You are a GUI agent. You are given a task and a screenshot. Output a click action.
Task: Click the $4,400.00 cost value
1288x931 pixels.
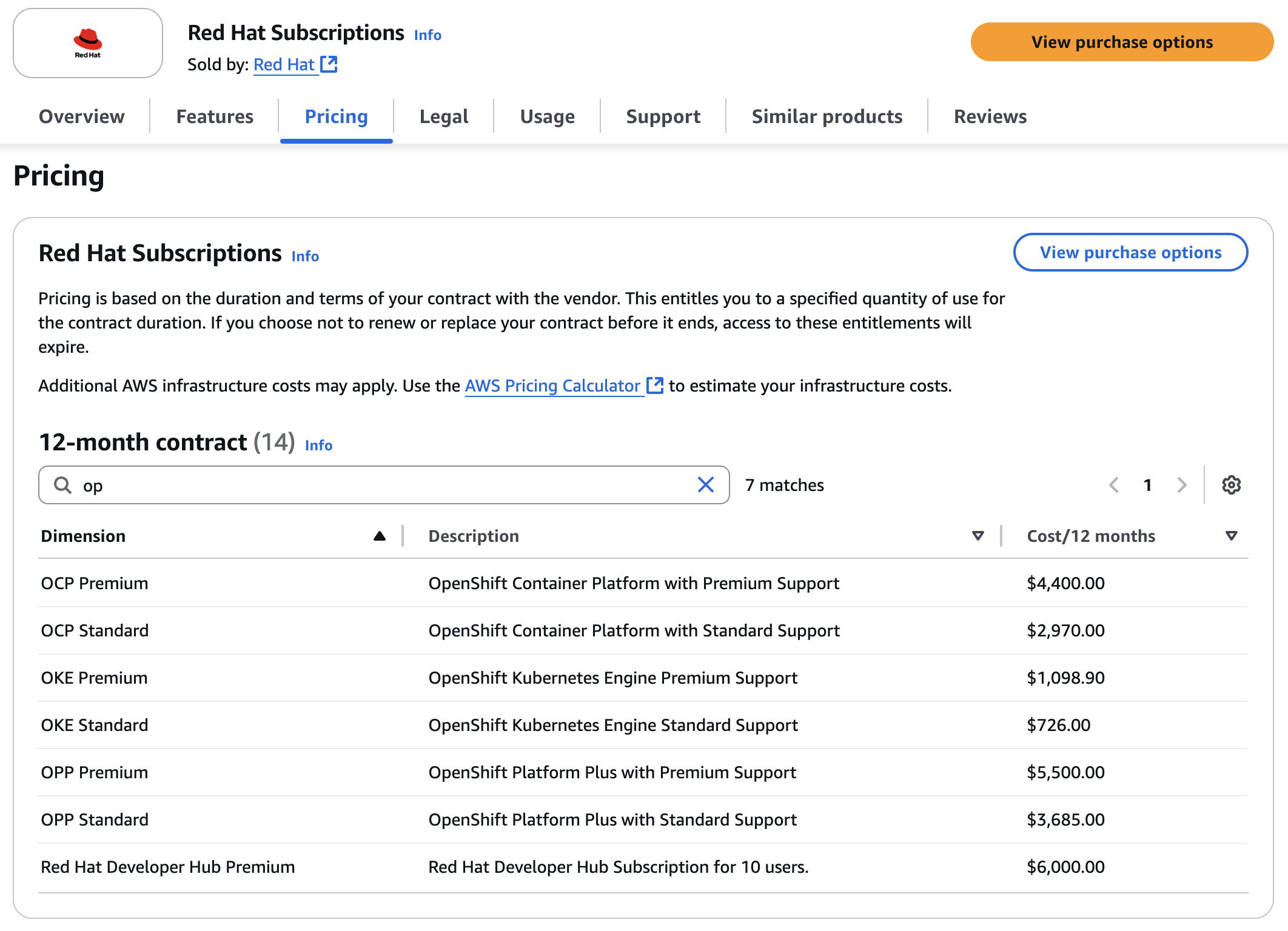(x=1065, y=583)
